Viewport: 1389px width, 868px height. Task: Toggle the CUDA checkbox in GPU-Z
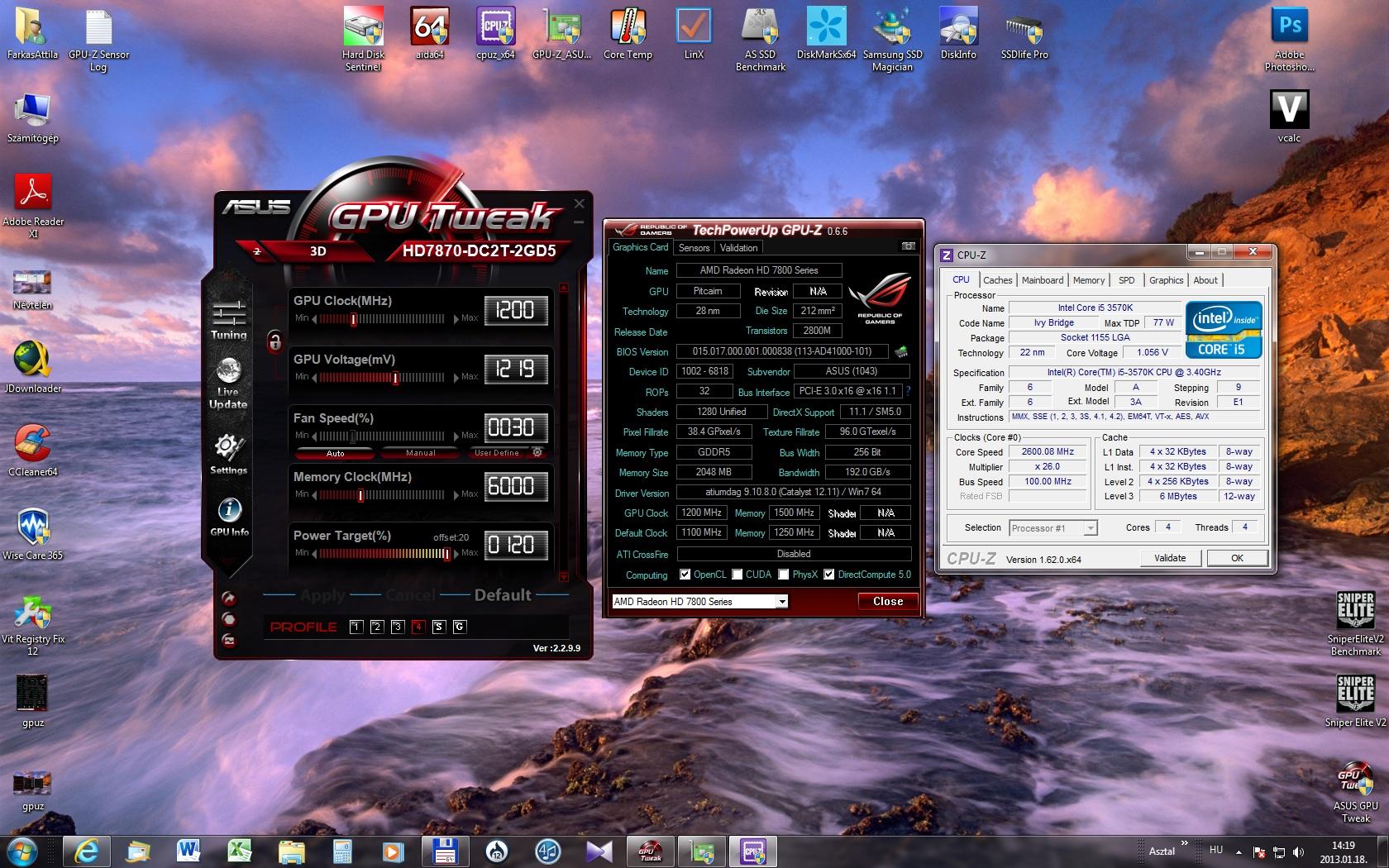click(x=737, y=575)
